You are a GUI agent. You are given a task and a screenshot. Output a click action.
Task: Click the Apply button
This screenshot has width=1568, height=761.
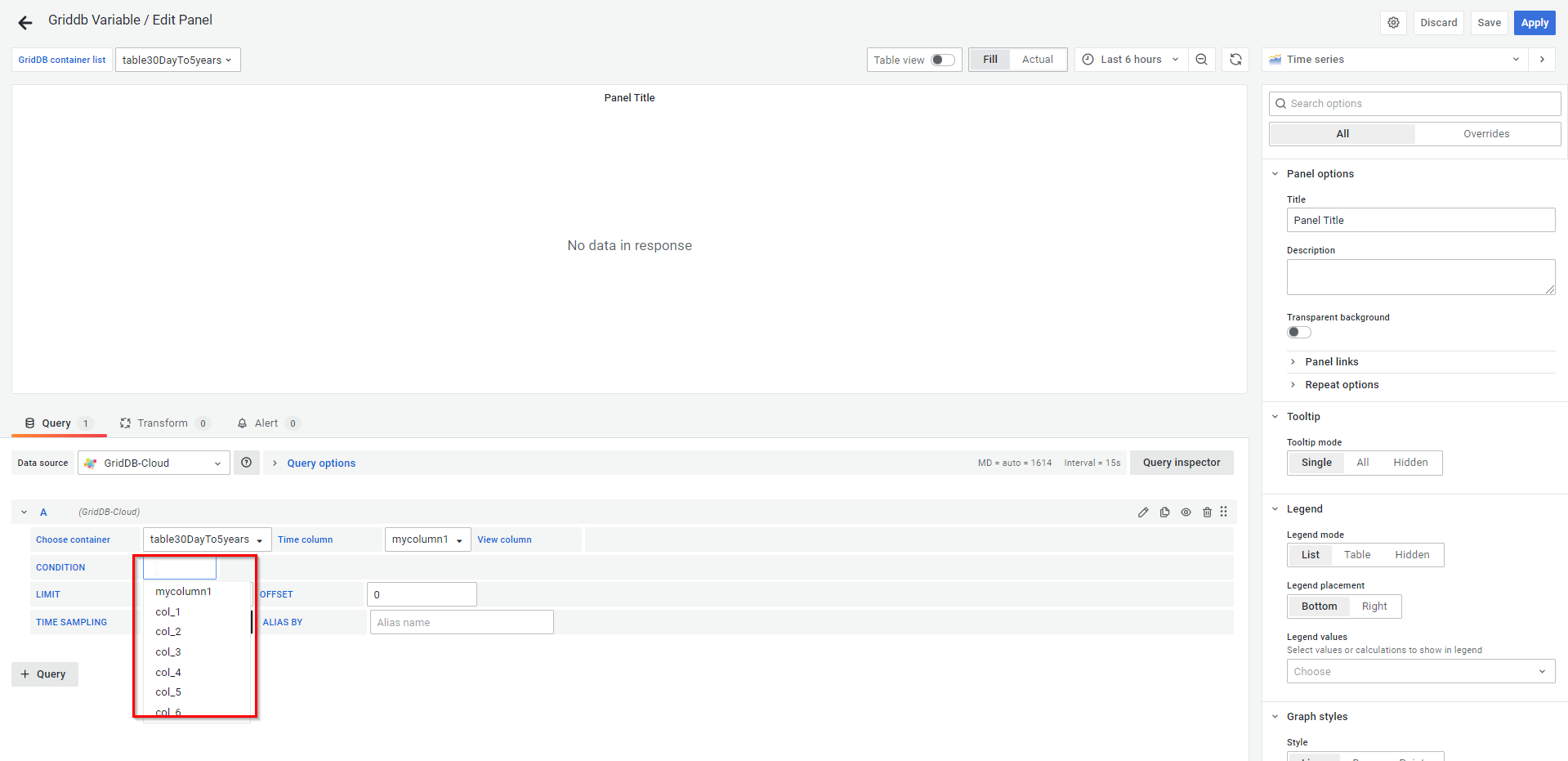(x=1534, y=23)
